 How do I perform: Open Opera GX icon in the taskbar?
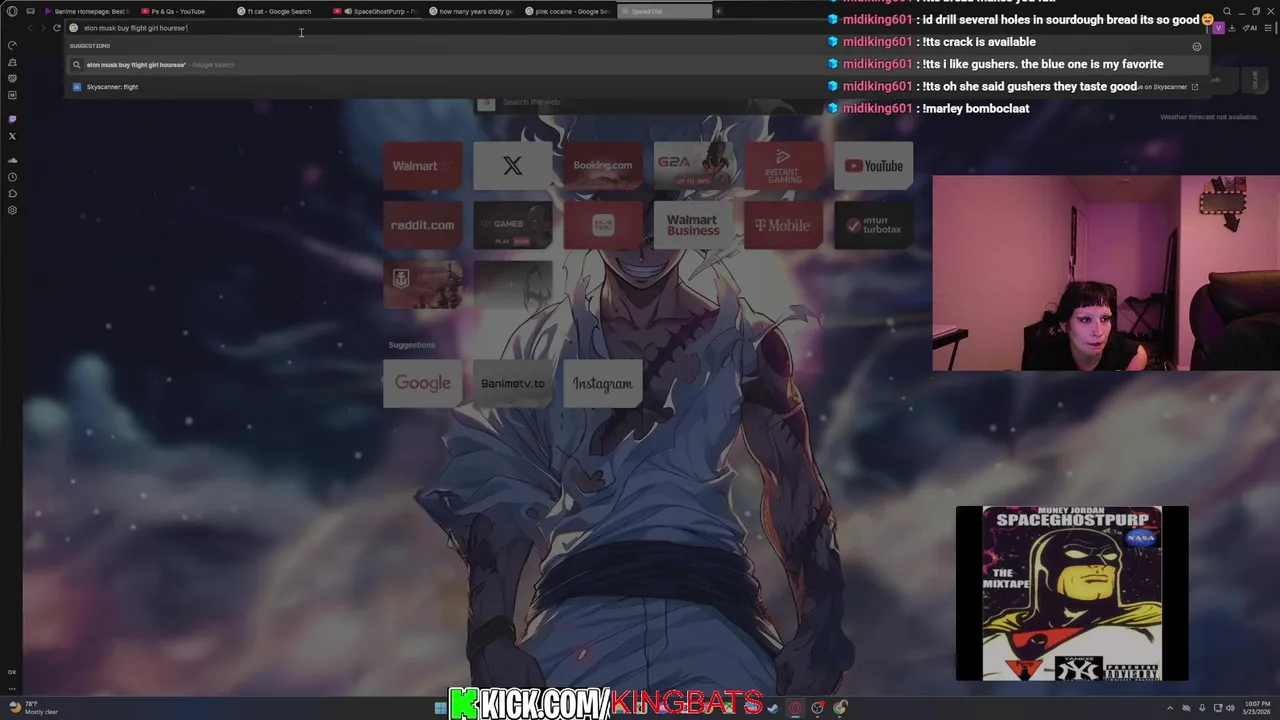[795, 708]
